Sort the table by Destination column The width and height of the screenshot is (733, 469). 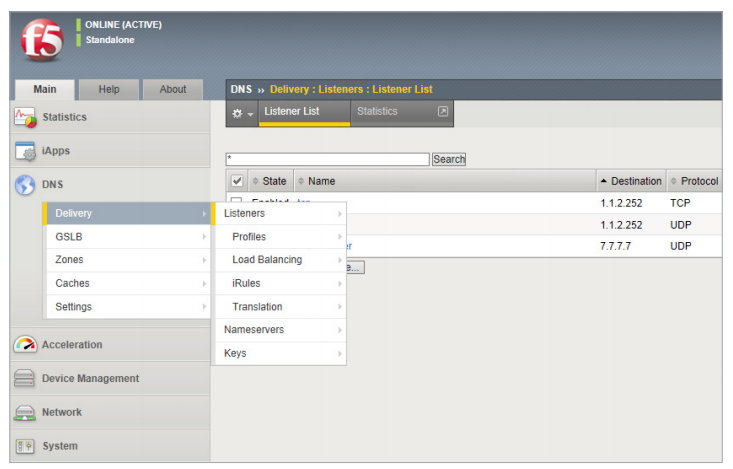coord(631,181)
